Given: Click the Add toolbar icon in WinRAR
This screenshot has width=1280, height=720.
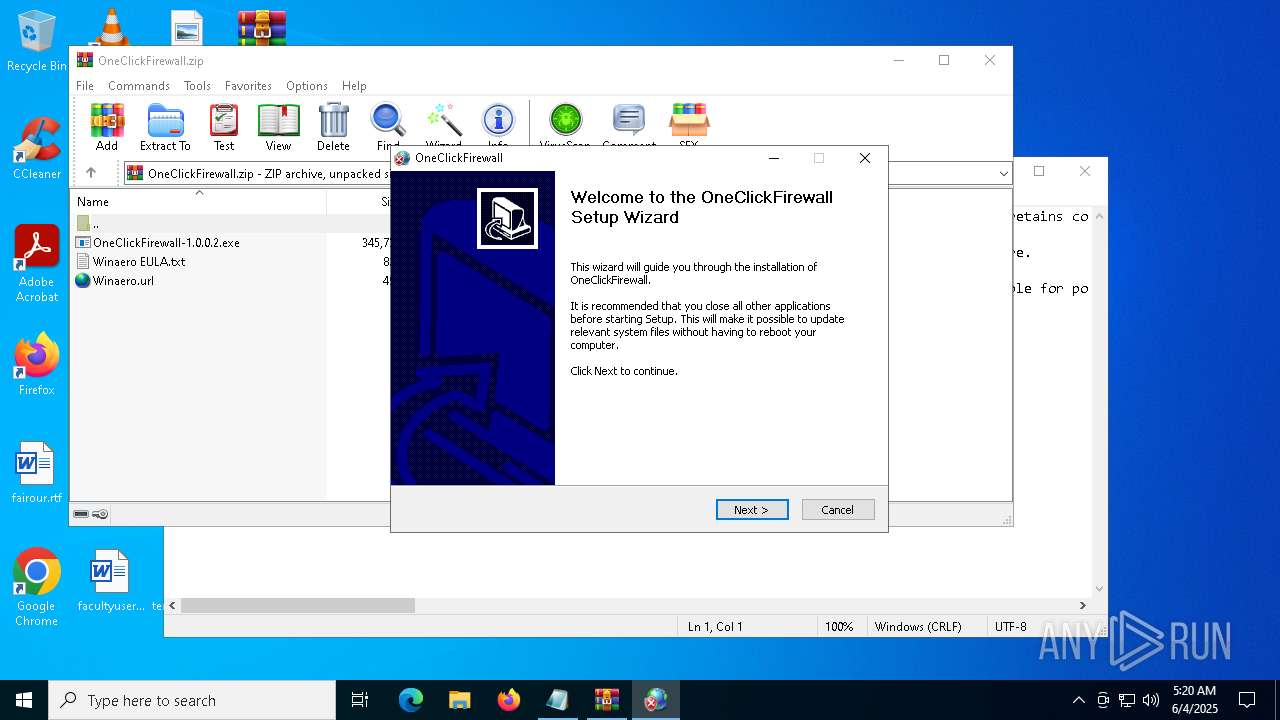Looking at the screenshot, I should click(x=107, y=127).
